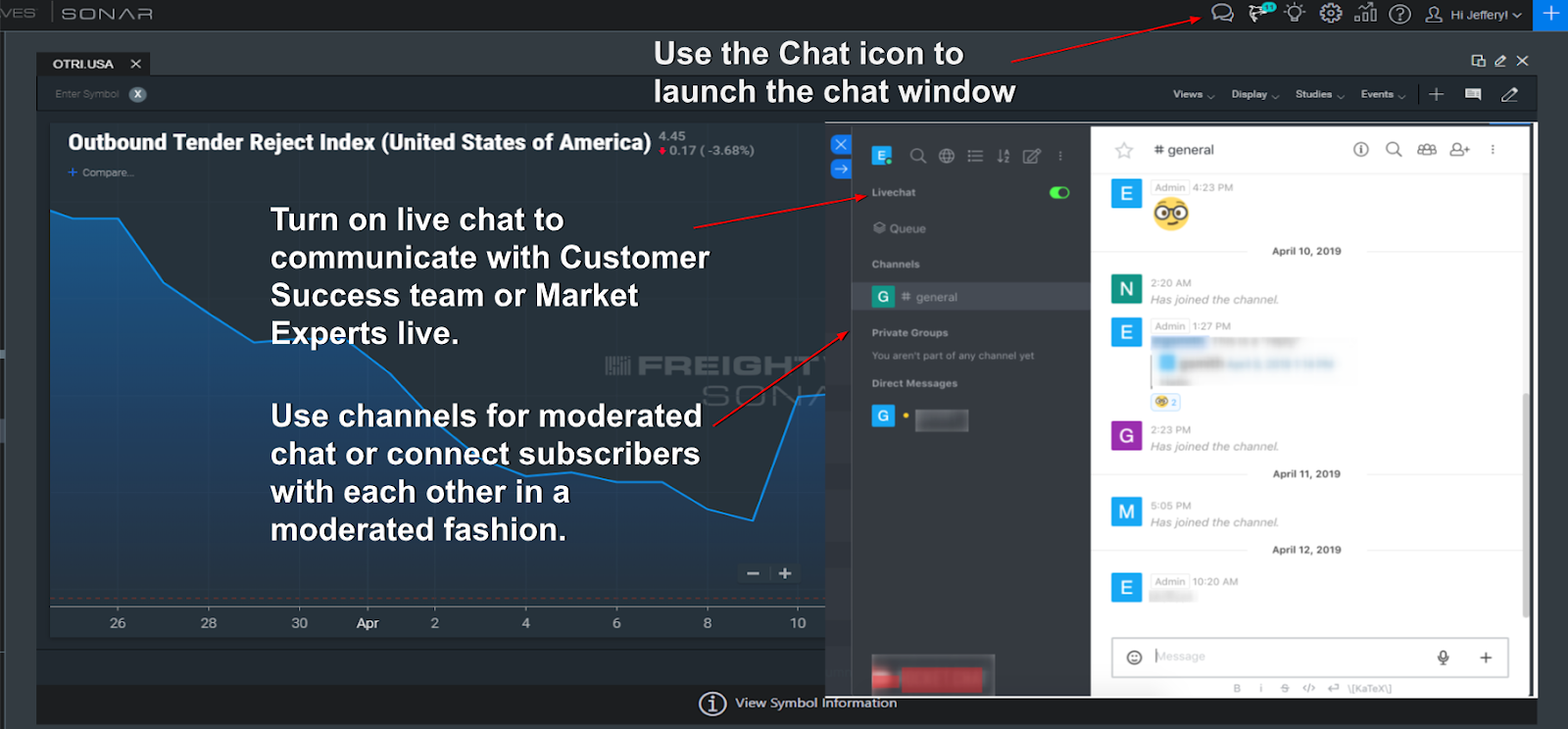
Task: Show members list of the general channel
Action: [x=1427, y=150]
